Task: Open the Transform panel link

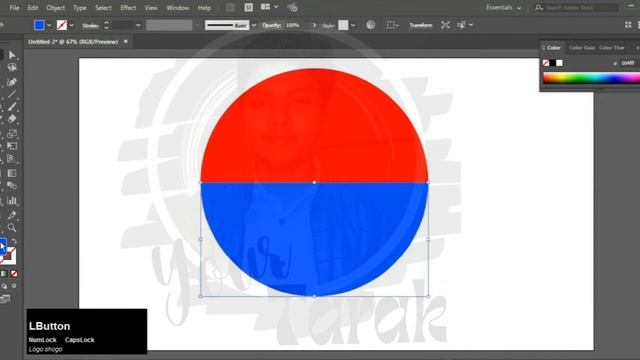Action: (x=421, y=25)
